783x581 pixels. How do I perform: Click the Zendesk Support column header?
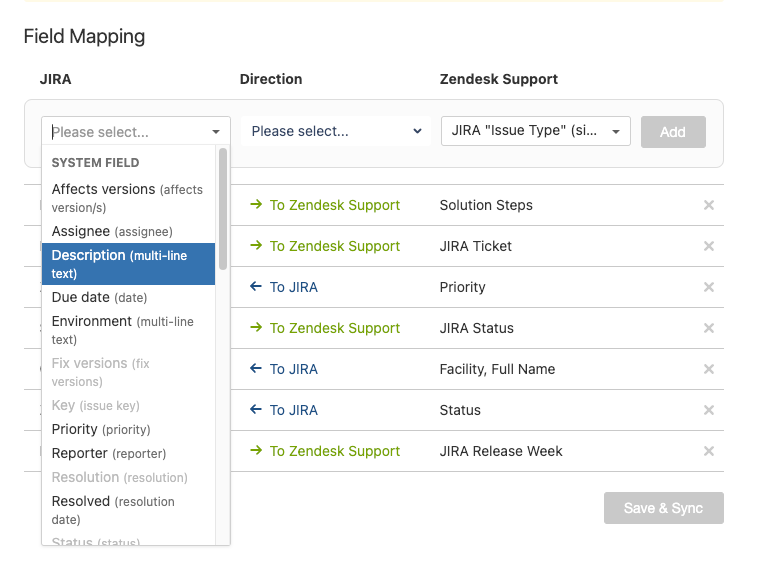[498, 79]
